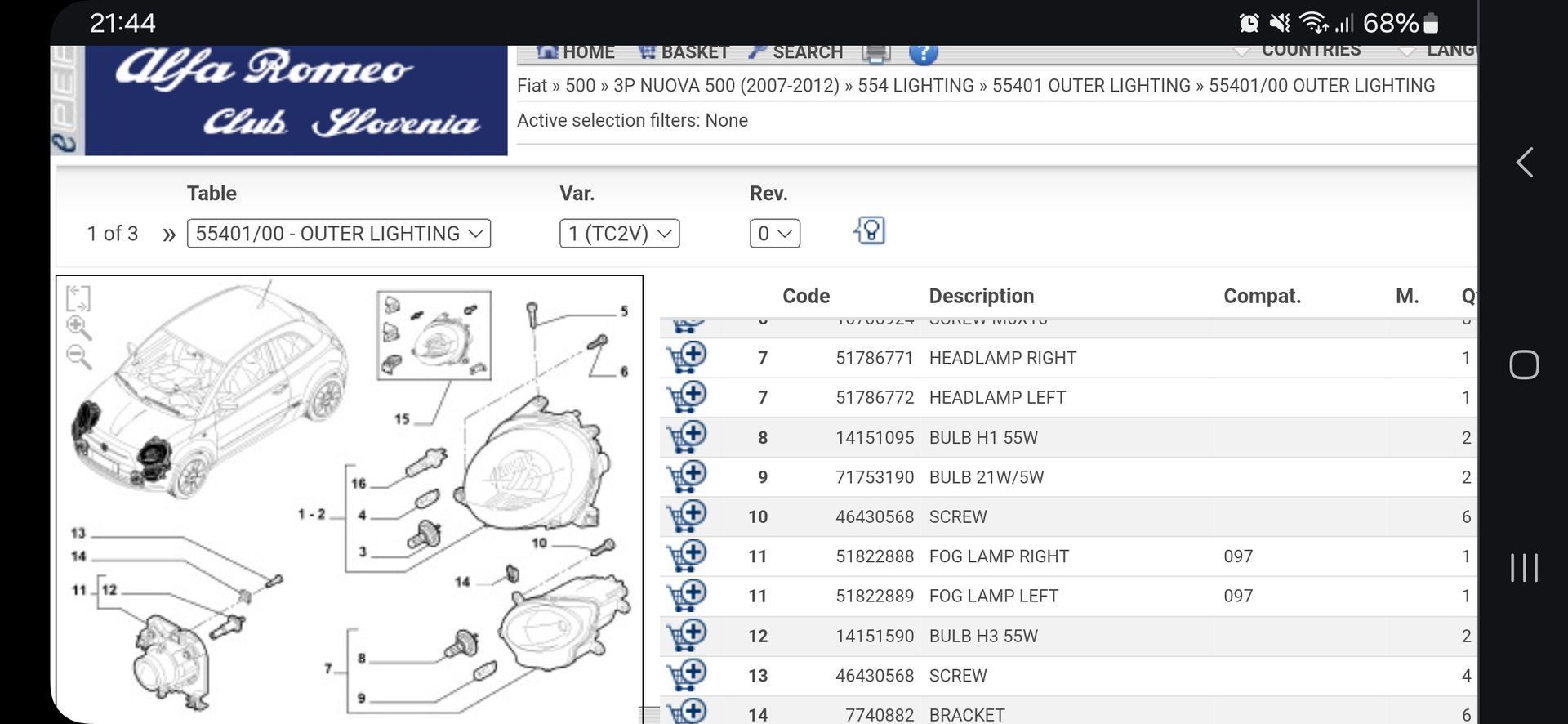Click the zoom out magnifier on diagram
1568x724 pixels.
(x=78, y=357)
